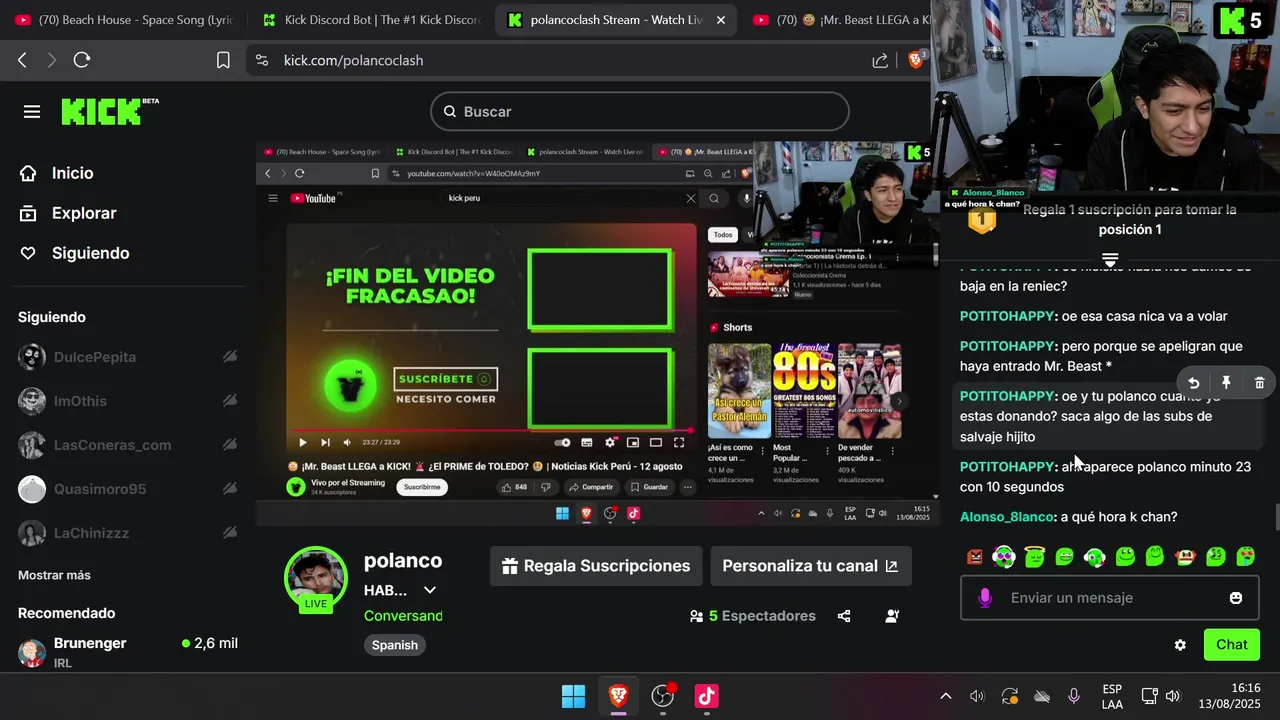Reply to the highlighted POTITOHAPPY message

tap(1193, 383)
